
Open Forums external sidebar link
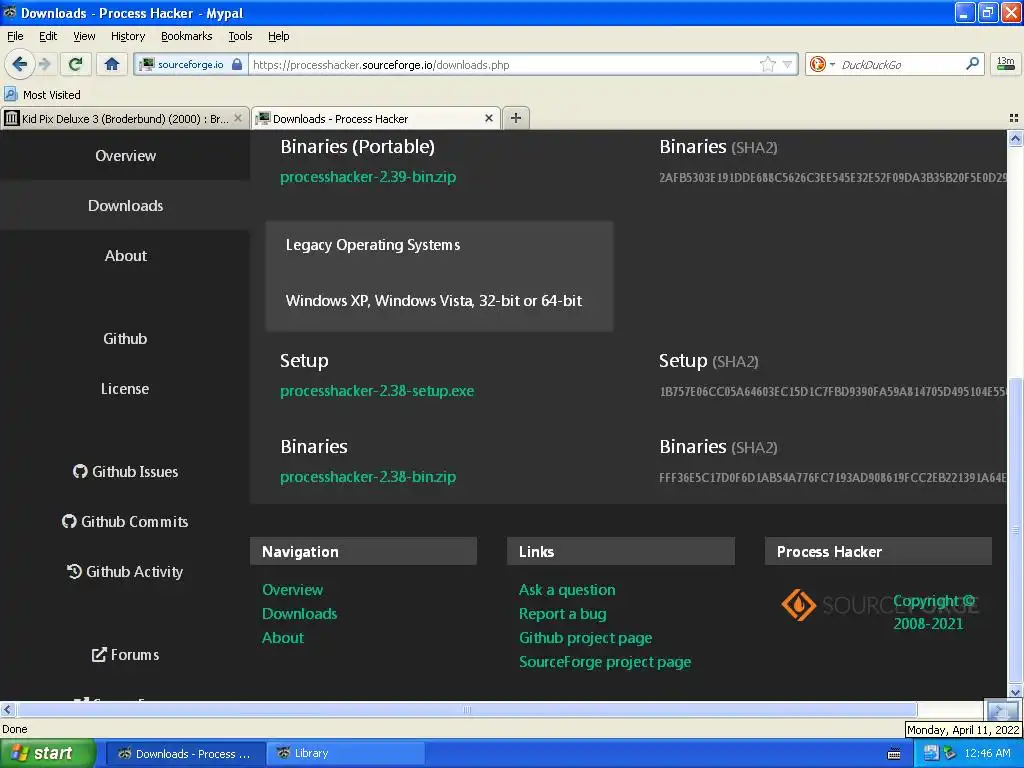(125, 654)
